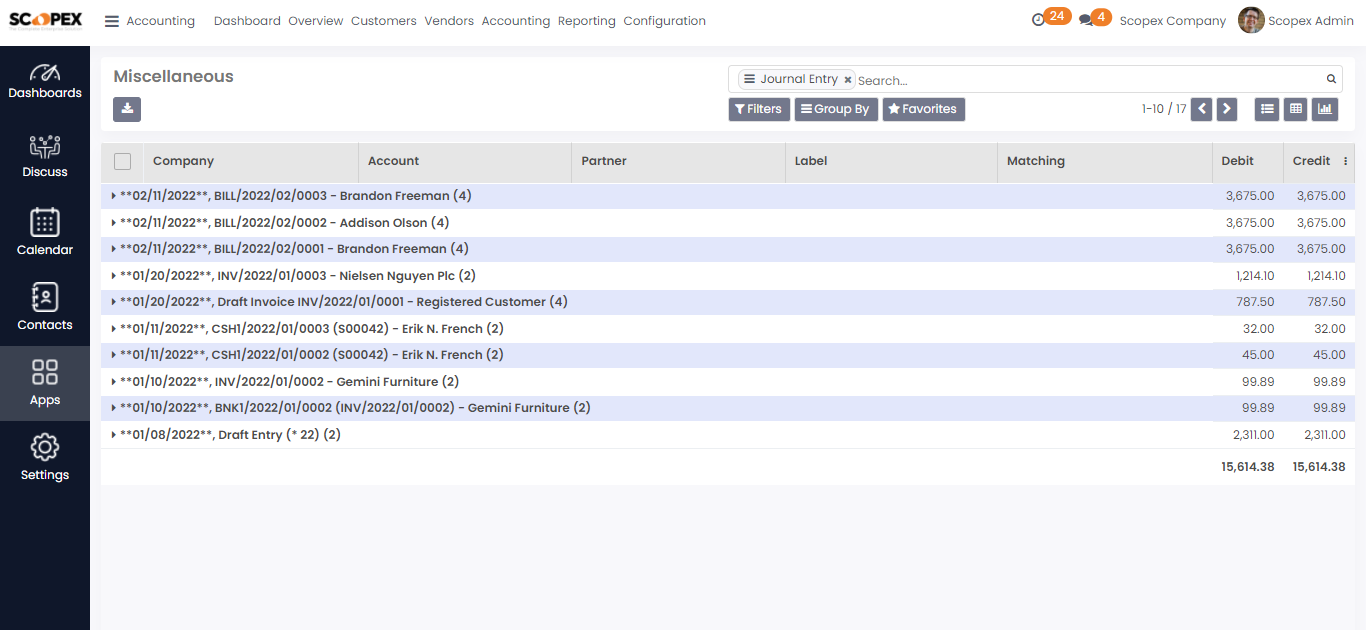Screen dimensions: 1366x630
Task: Click the Scopex Admin user name
Action: pos(1311,21)
